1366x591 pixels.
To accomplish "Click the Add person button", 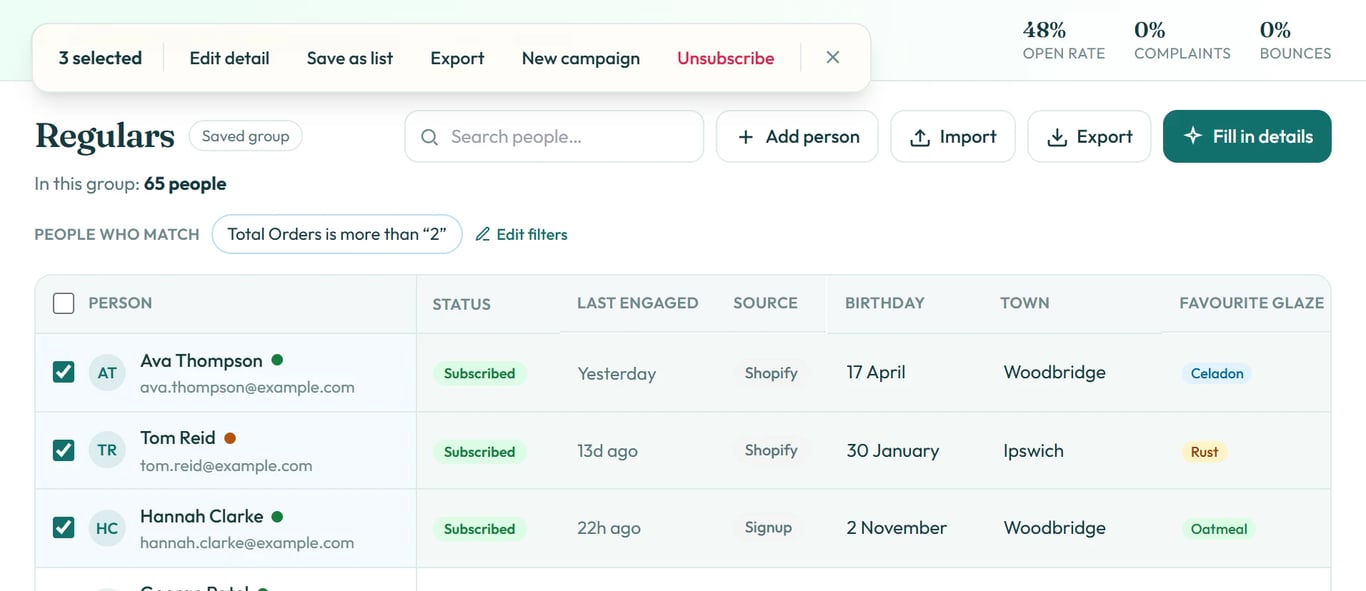I will [797, 136].
